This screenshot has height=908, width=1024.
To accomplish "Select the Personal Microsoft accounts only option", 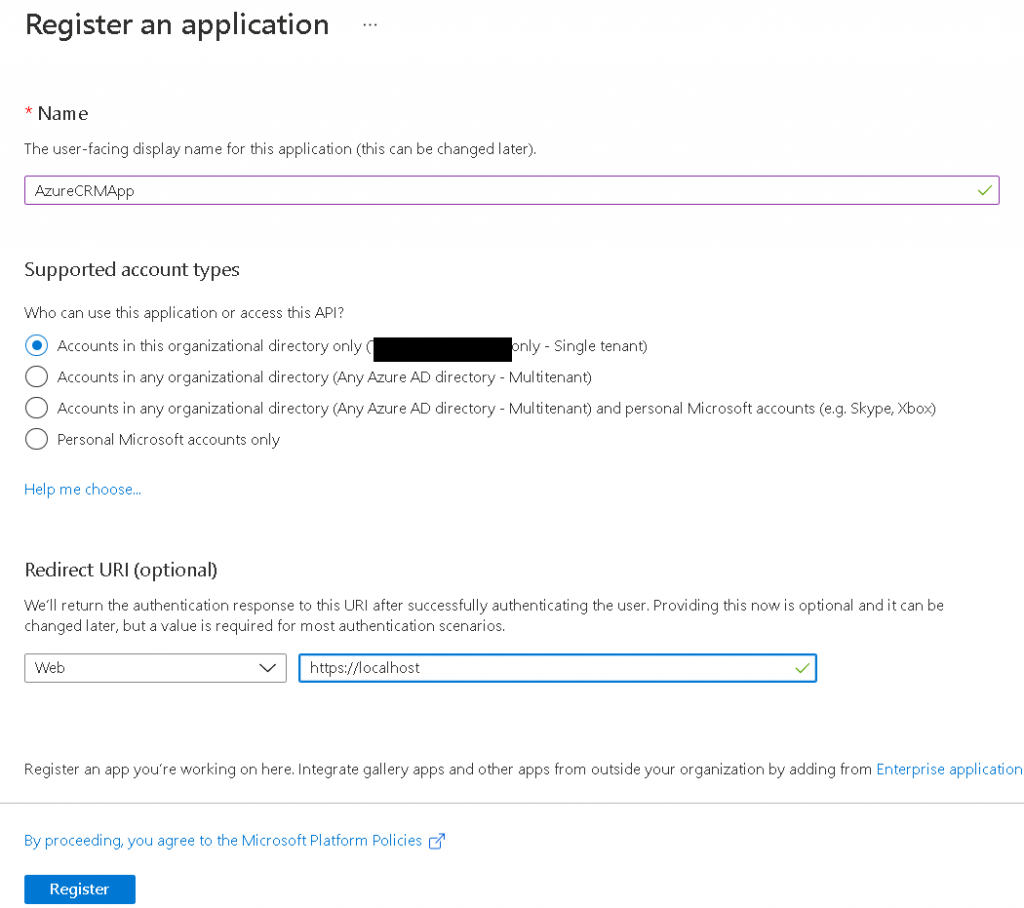I will pos(36,439).
